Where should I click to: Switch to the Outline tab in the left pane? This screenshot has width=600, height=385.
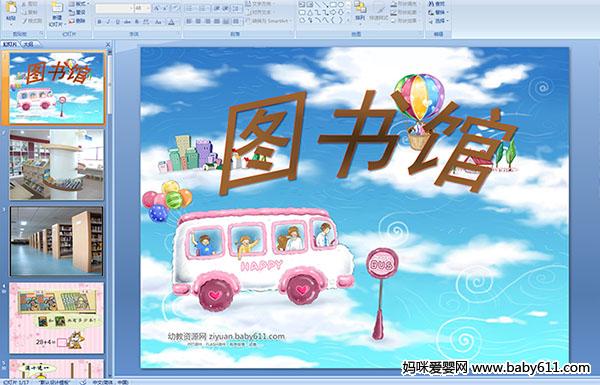(28, 44)
